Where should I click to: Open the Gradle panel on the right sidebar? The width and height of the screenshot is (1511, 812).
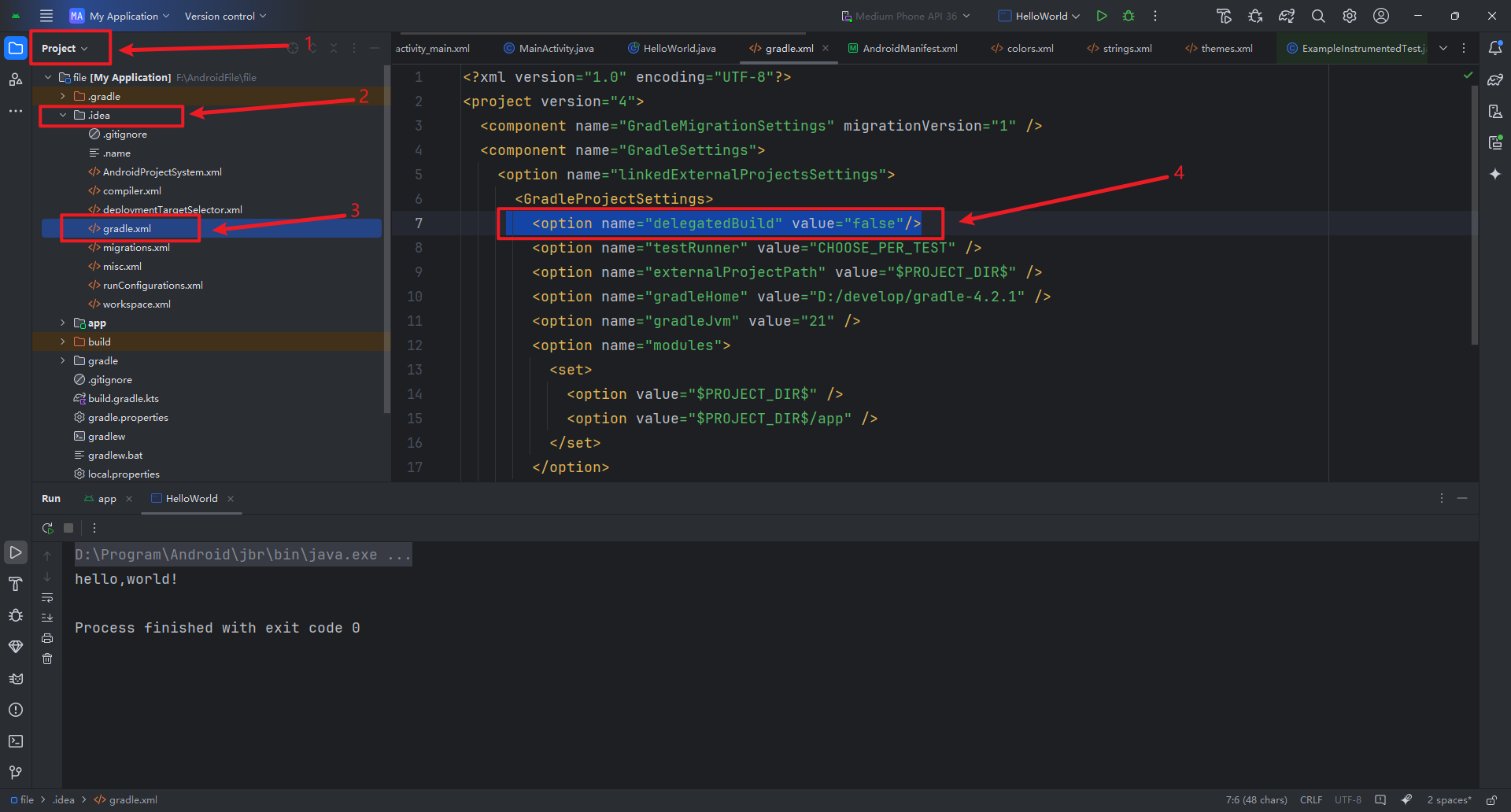1496,79
